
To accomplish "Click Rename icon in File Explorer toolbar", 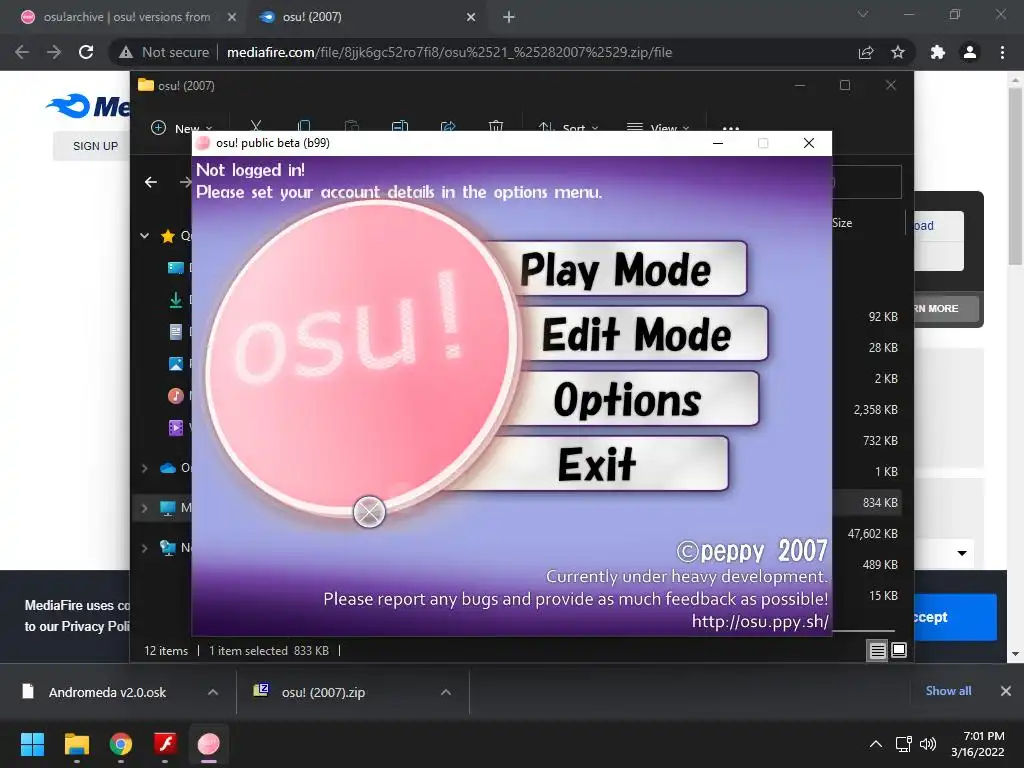I will [x=400, y=127].
